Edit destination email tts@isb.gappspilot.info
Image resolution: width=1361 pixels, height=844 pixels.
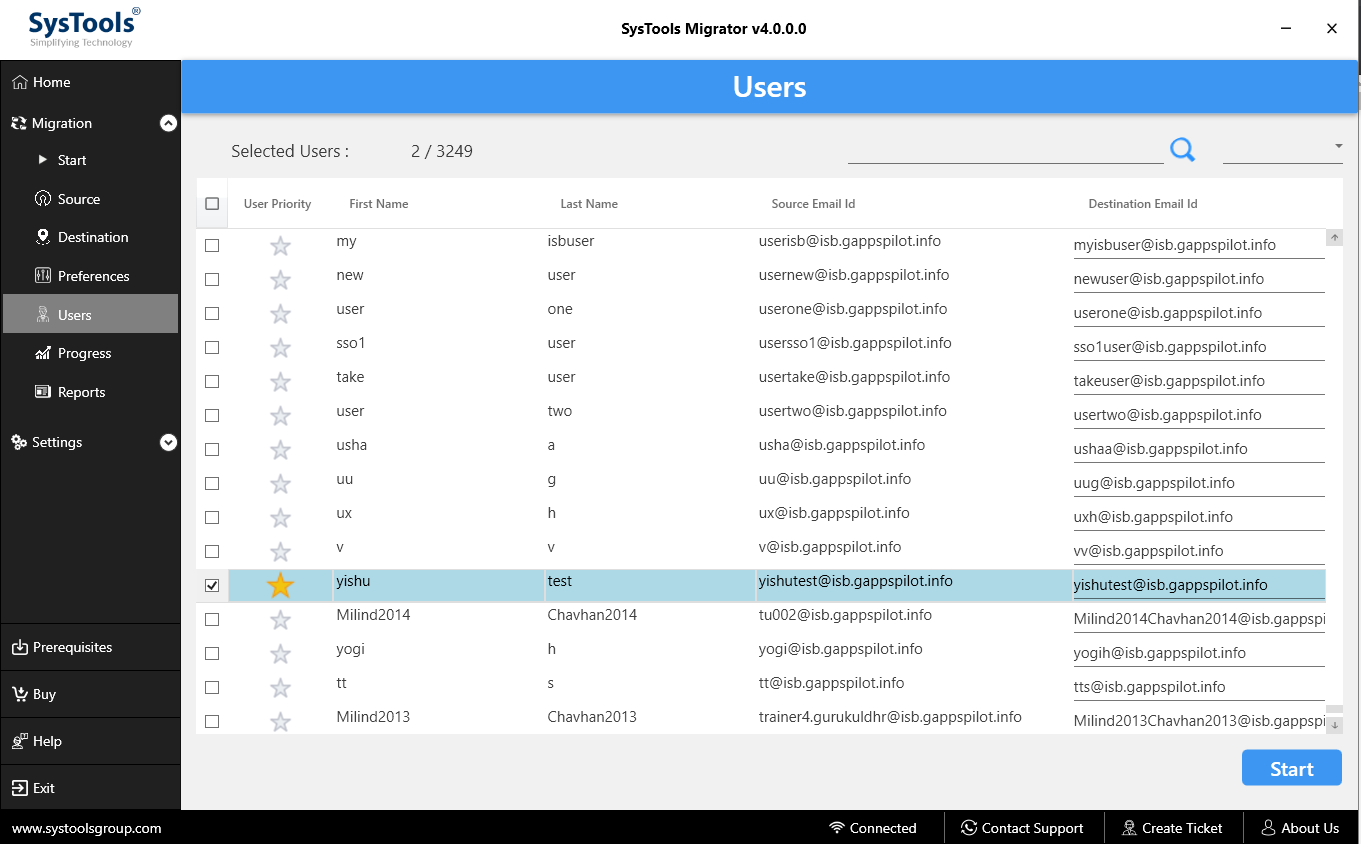coord(1199,687)
